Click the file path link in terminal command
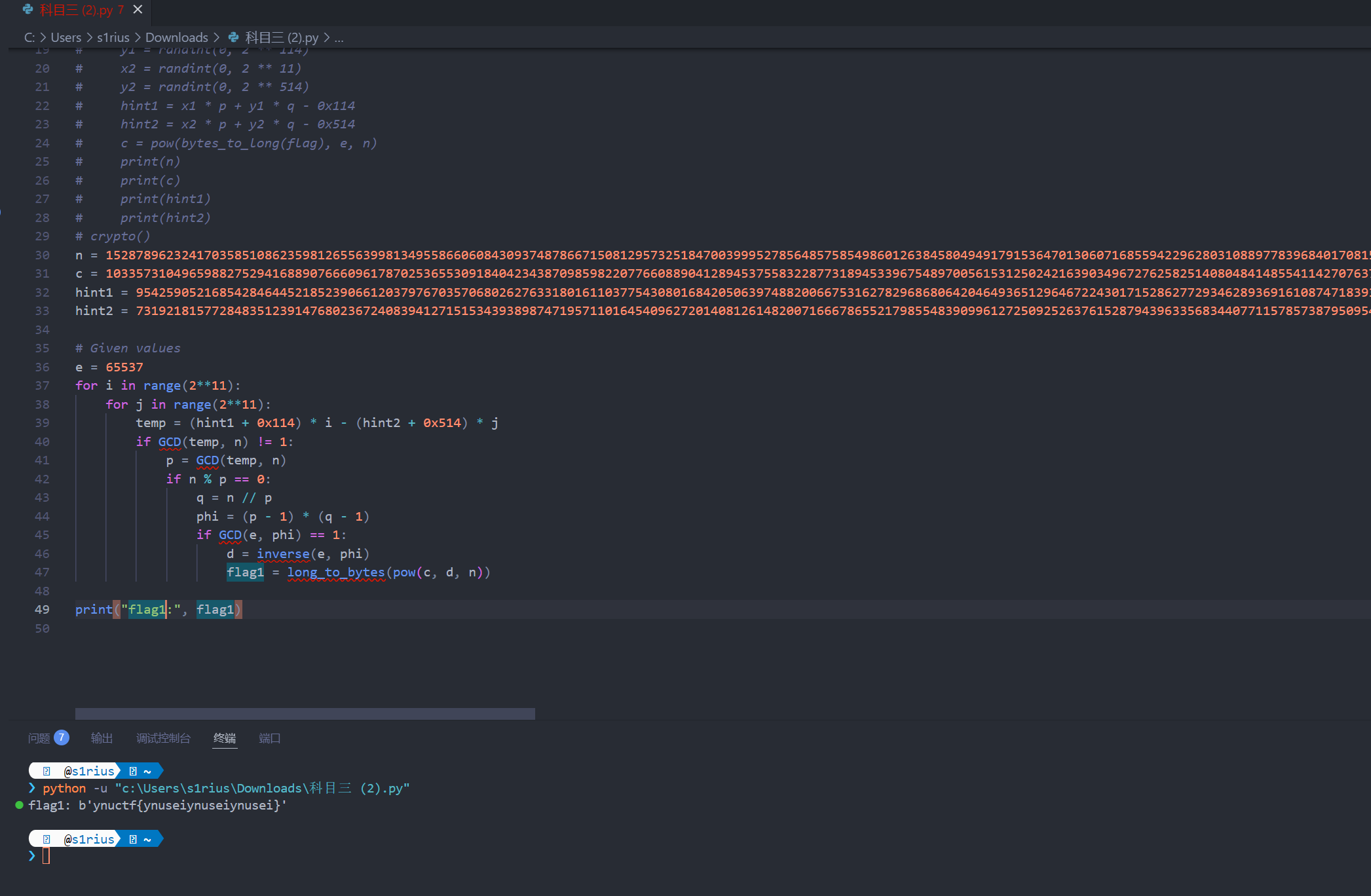Image resolution: width=1371 pixels, height=896 pixels. 262,788
